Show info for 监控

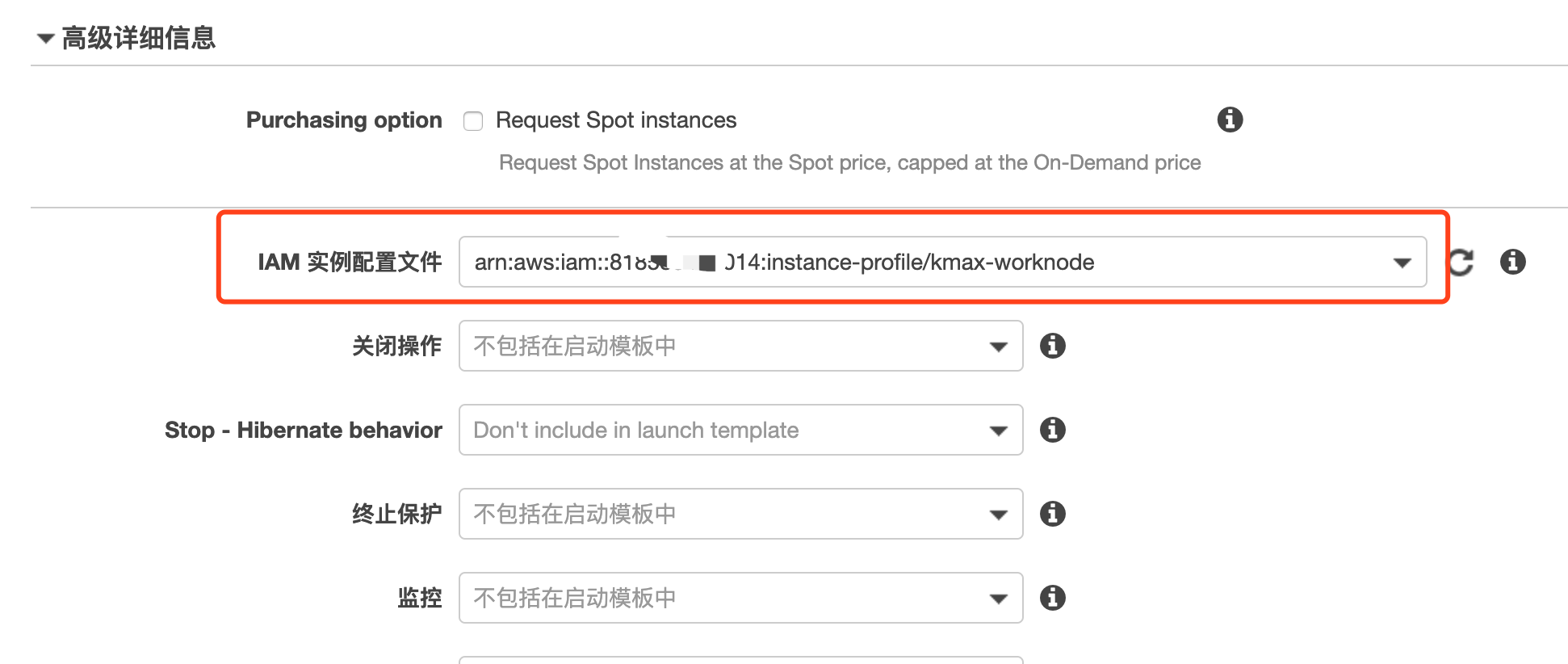pos(1053,598)
